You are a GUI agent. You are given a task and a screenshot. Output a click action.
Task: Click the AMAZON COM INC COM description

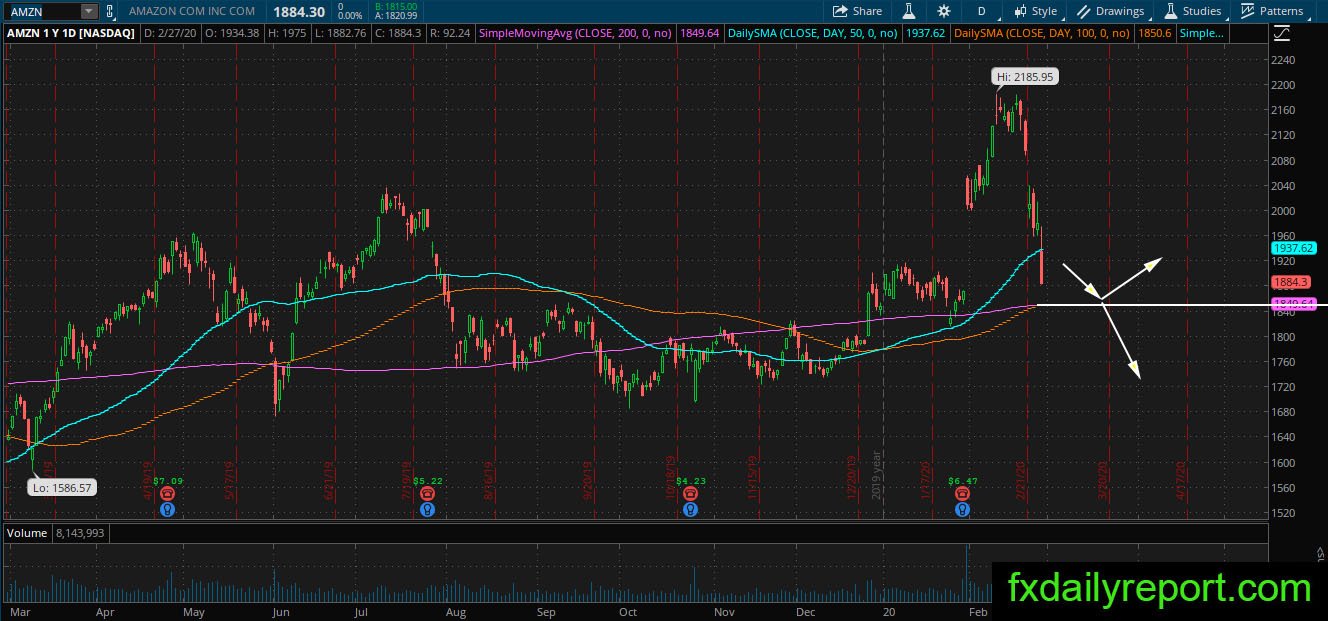[x=192, y=11]
